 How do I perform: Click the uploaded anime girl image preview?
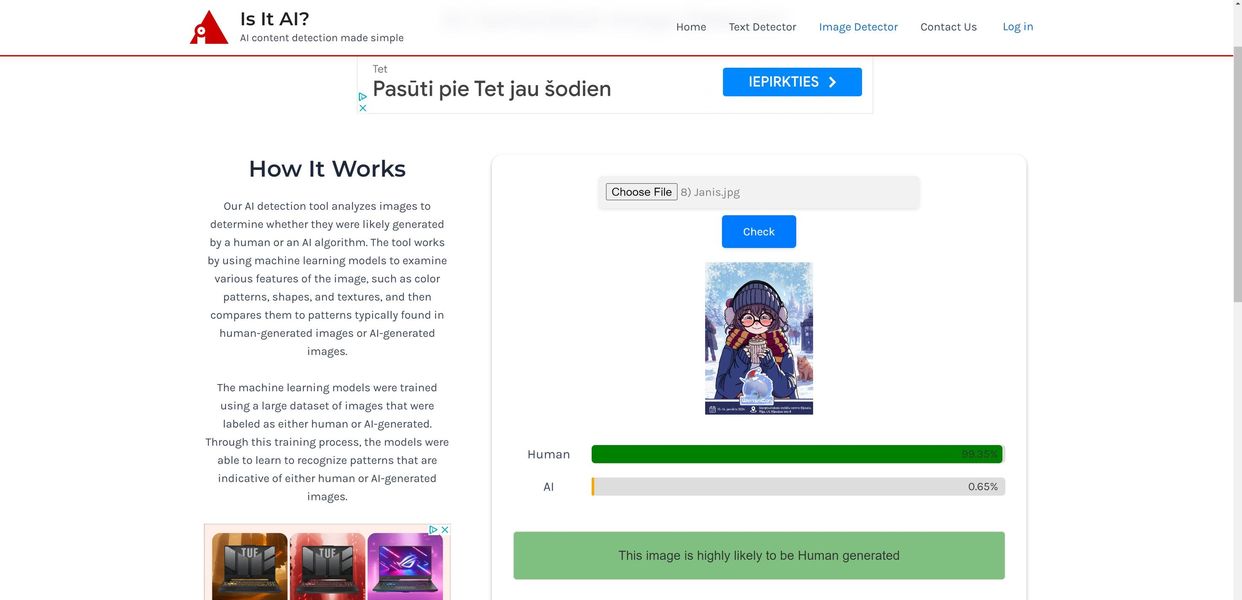tap(758, 338)
